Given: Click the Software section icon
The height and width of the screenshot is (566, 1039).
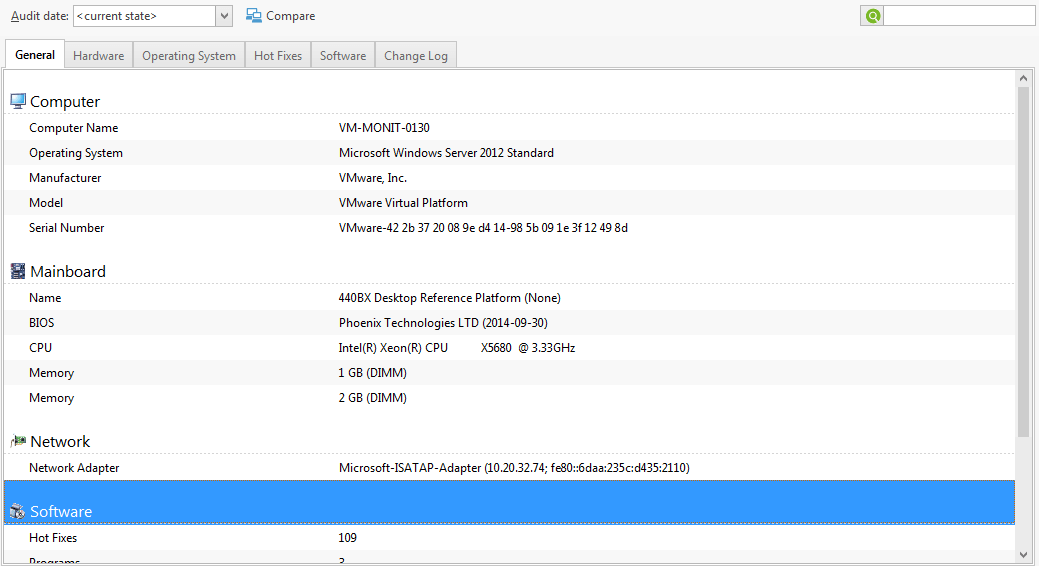Looking at the screenshot, I should [18, 512].
